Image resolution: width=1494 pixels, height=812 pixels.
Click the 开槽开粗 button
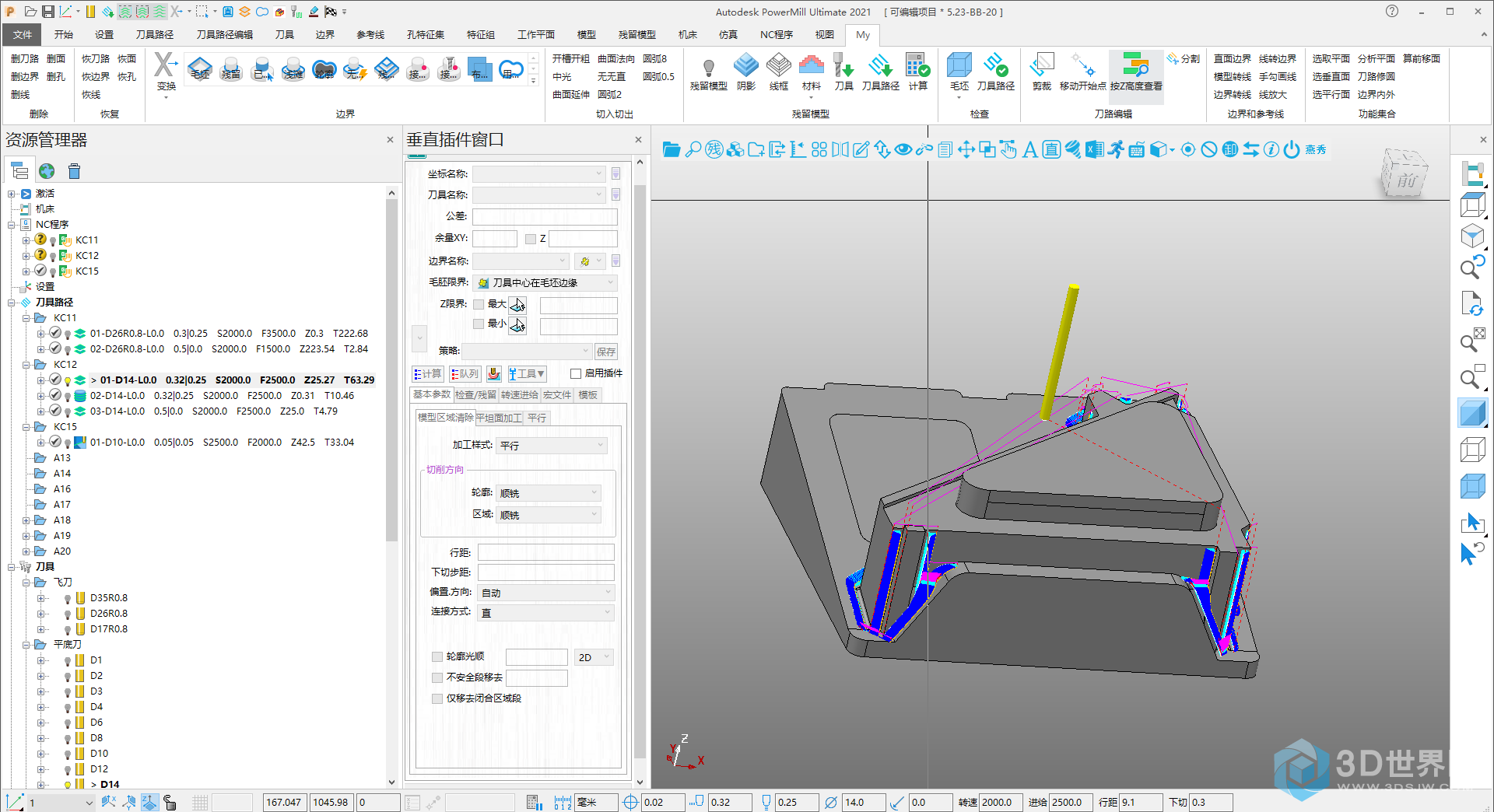(571, 59)
